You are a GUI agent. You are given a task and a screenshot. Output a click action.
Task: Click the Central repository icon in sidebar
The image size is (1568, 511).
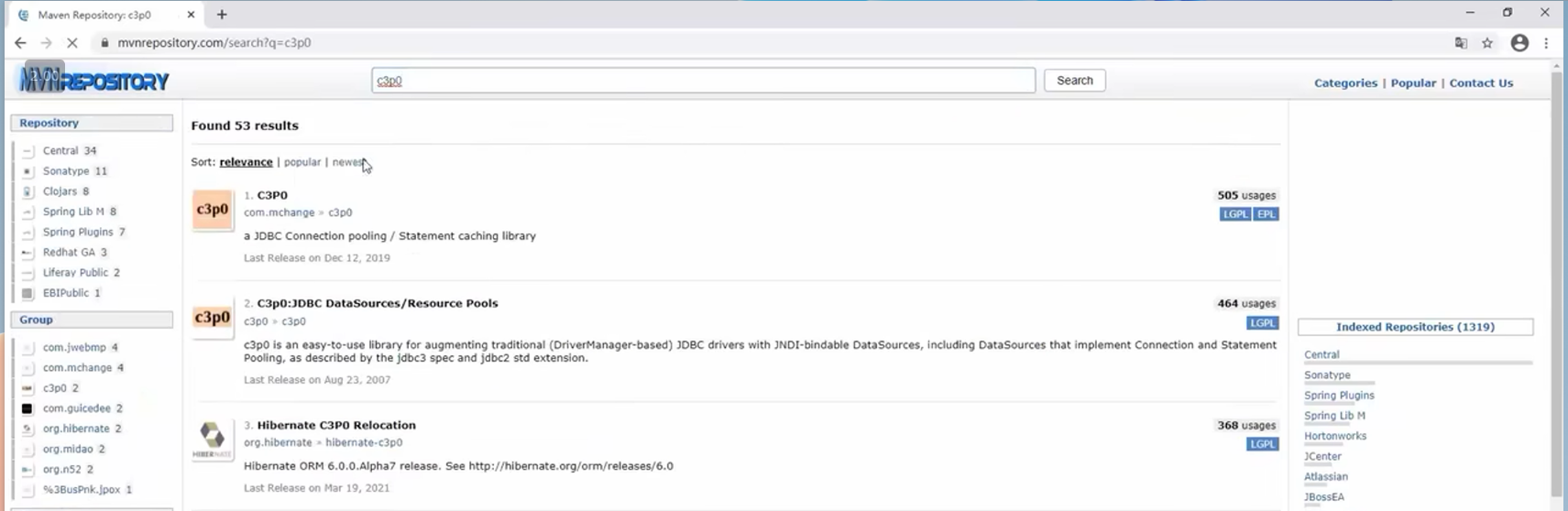[27, 151]
